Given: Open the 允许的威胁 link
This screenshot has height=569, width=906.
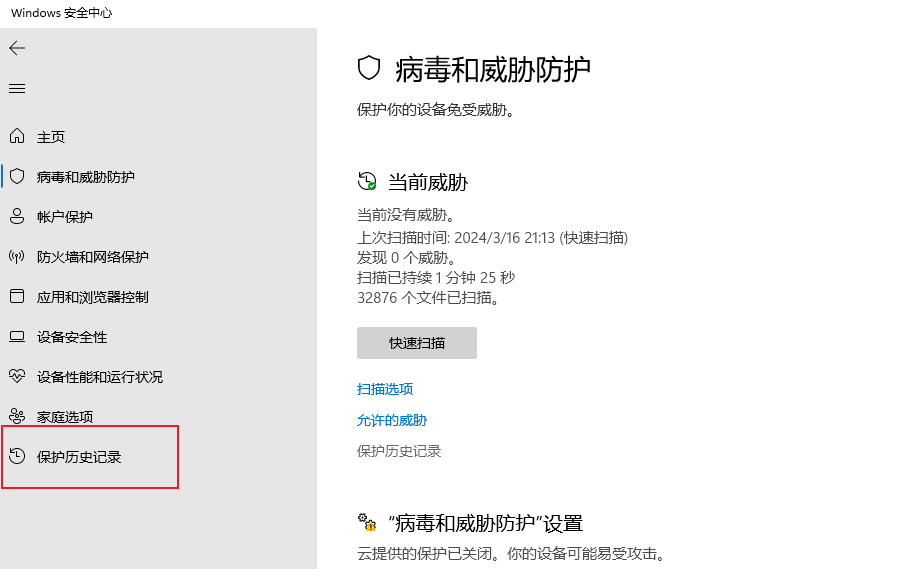Looking at the screenshot, I should point(392,420).
